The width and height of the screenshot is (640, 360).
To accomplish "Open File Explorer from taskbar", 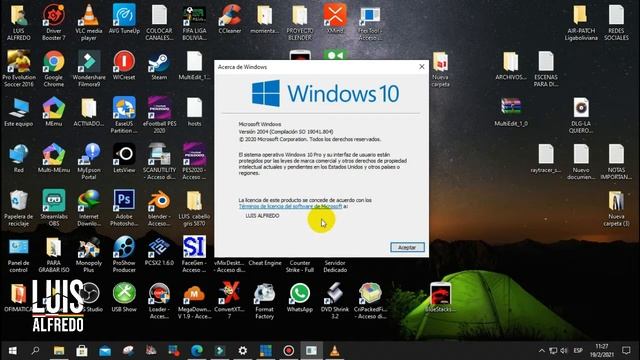I will 59,351.
